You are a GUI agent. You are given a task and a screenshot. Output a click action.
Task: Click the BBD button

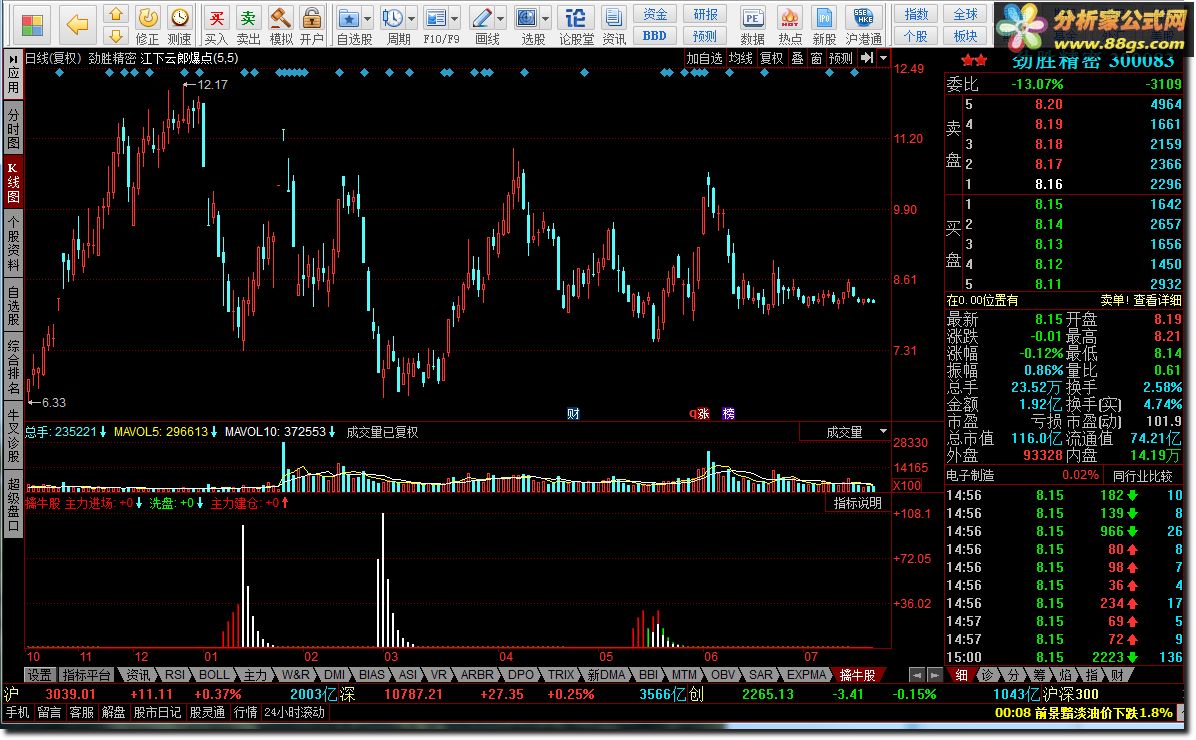[x=654, y=36]
